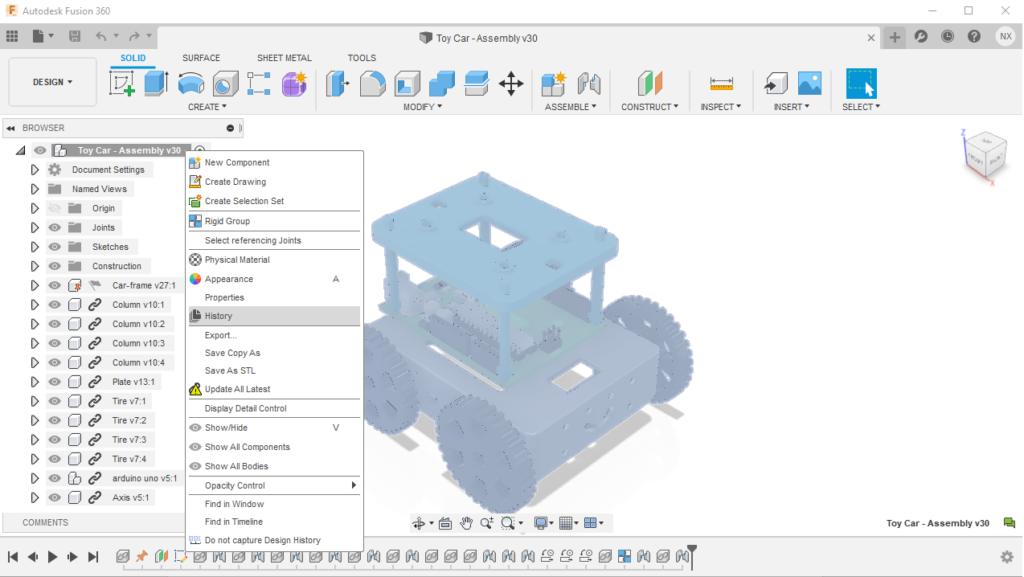Hide the Column v10:1 component
Viewport: 1024px width, 577px height.
coord(54,304)
